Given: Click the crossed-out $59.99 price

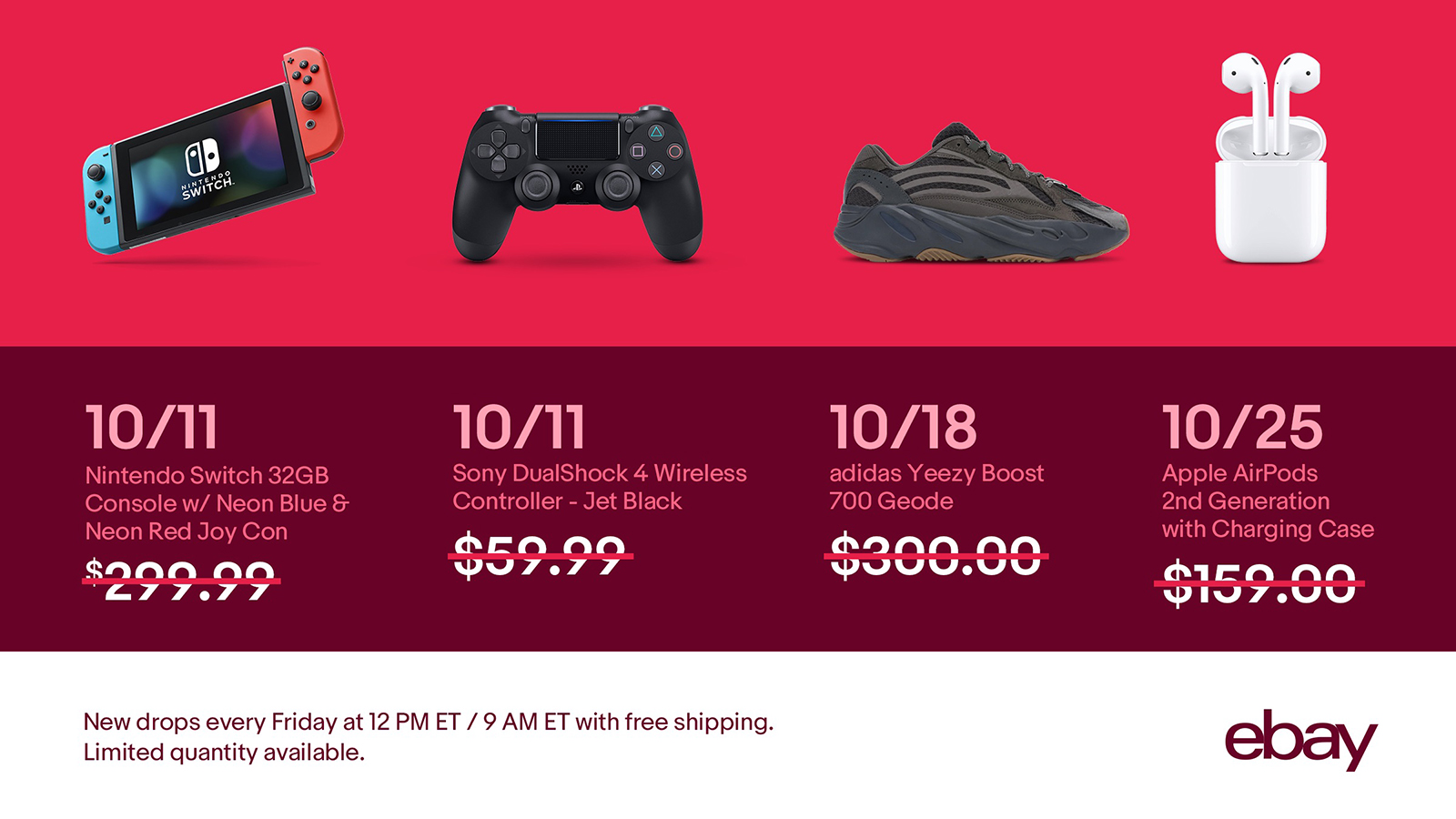Looking at the screenshot, I should click(x=542, y=555).
